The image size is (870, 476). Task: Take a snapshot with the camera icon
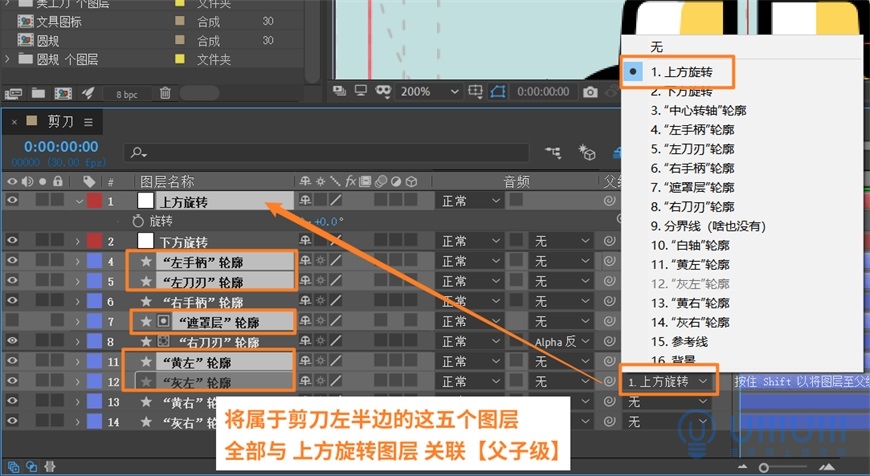590,92
